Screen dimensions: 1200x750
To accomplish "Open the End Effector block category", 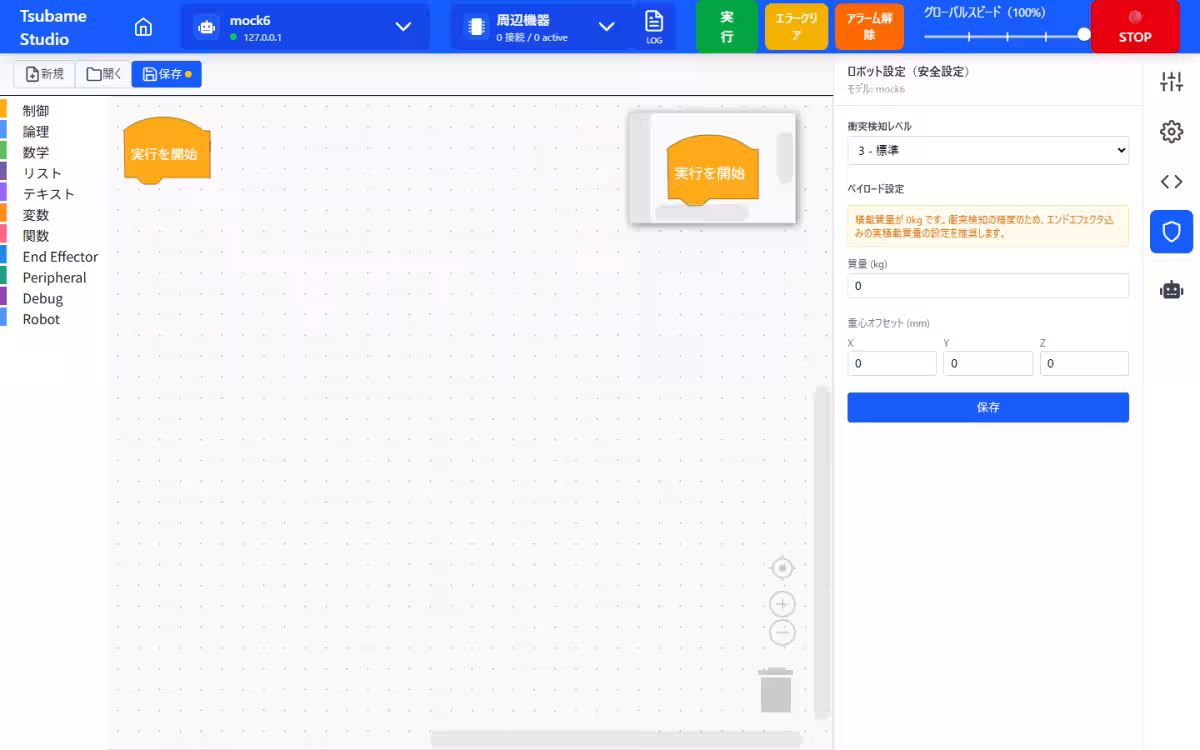I will 60,257.
